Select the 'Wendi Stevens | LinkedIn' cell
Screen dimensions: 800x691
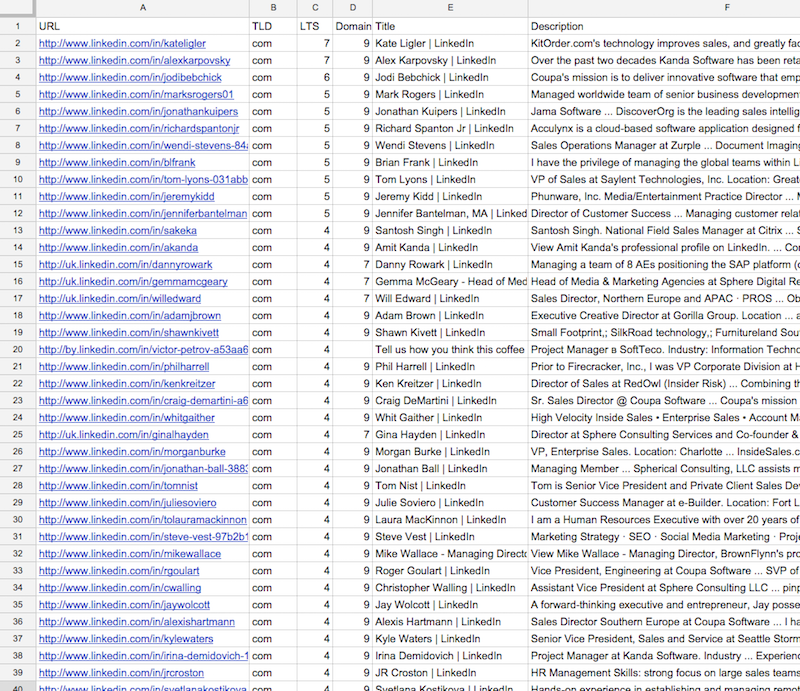[x=451, y=145]
